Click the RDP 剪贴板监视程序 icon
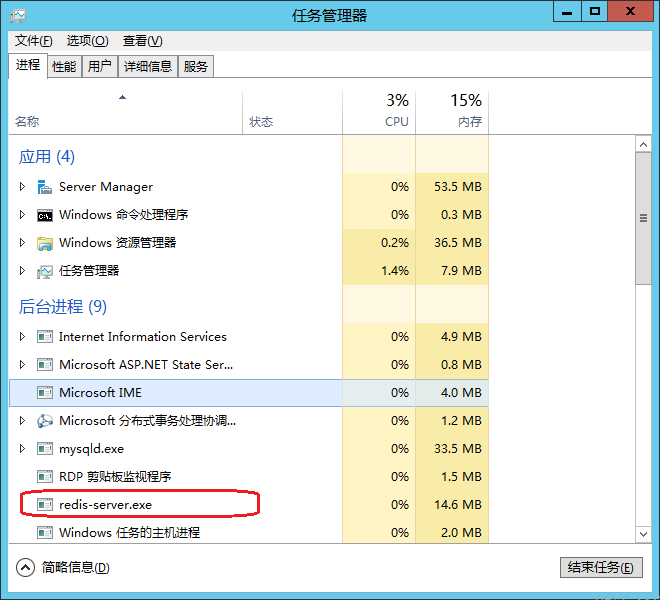This screenshot has height=600, width=660. click(45, 477)
